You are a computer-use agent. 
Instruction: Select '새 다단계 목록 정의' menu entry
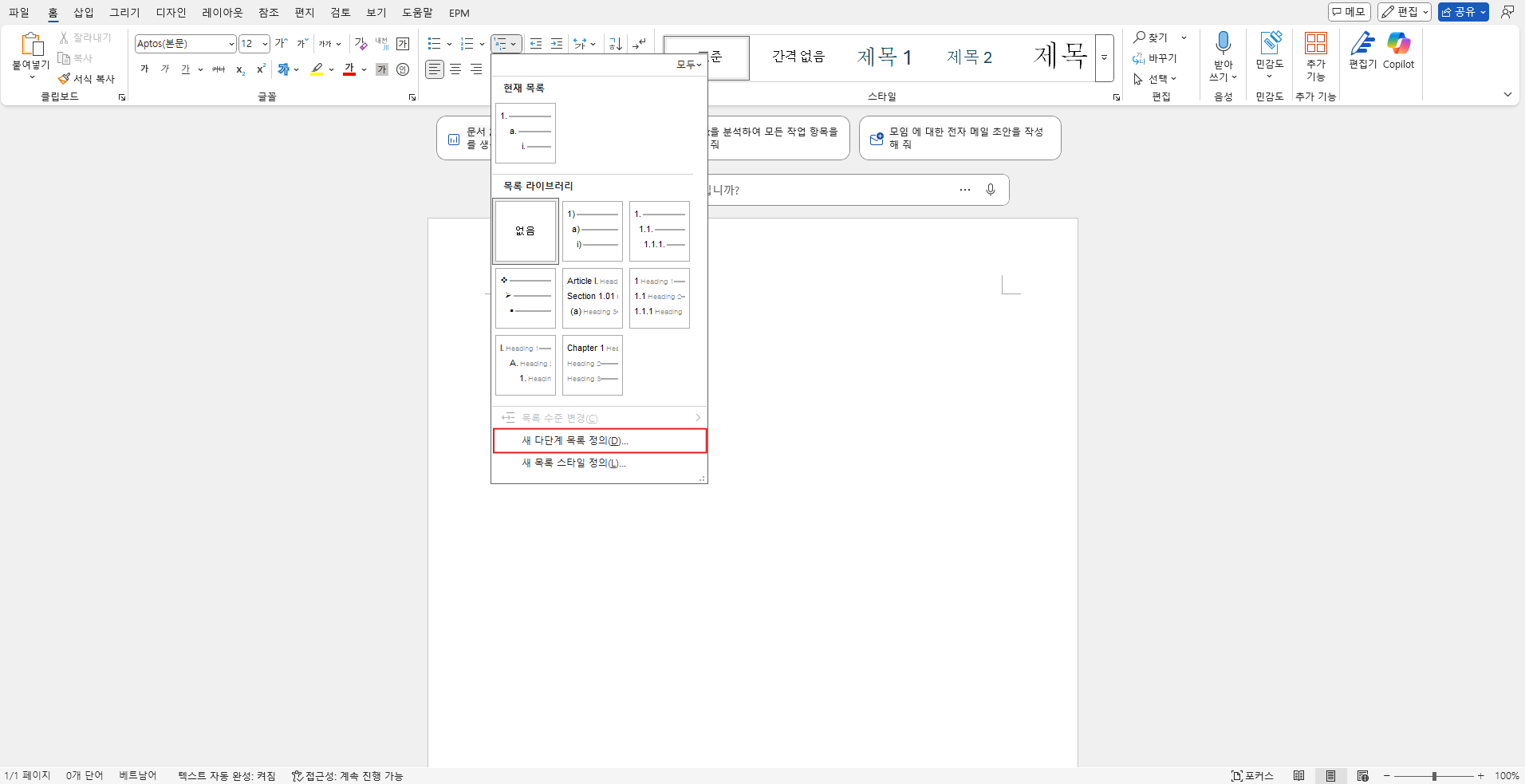coord(600,440)
